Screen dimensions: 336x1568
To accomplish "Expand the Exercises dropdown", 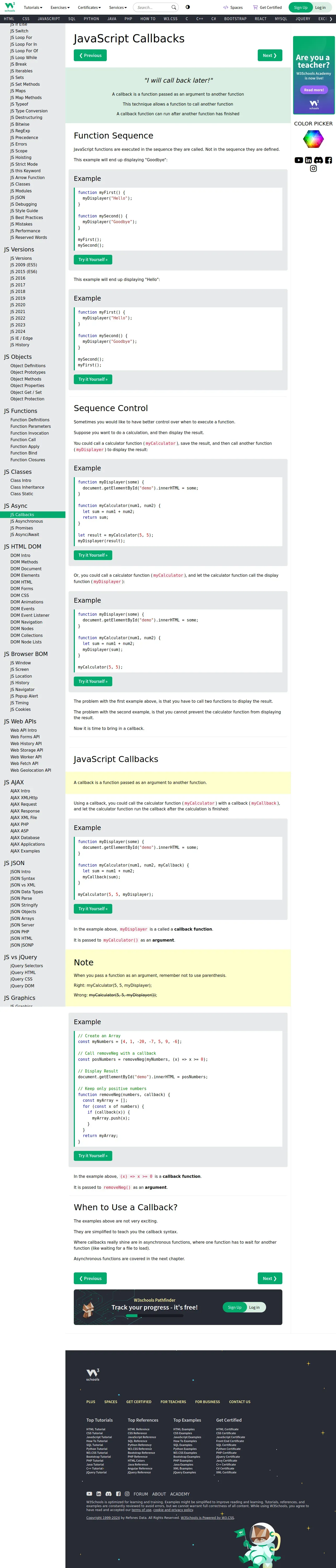I will 60,7.
